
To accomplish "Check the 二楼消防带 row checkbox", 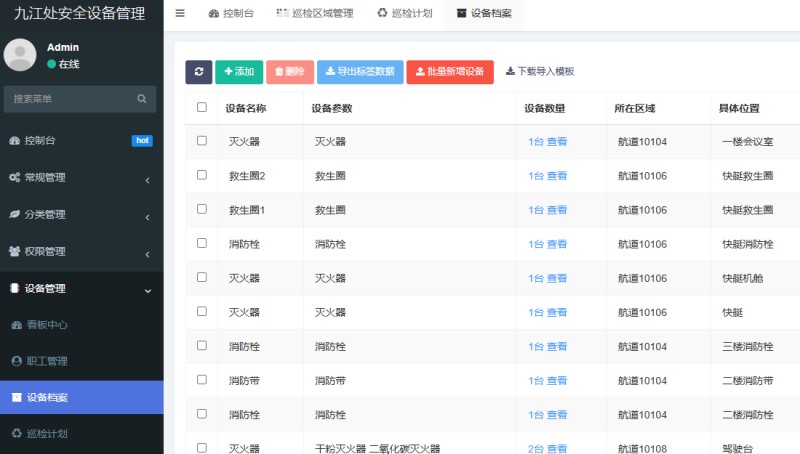I will [202, 380].
